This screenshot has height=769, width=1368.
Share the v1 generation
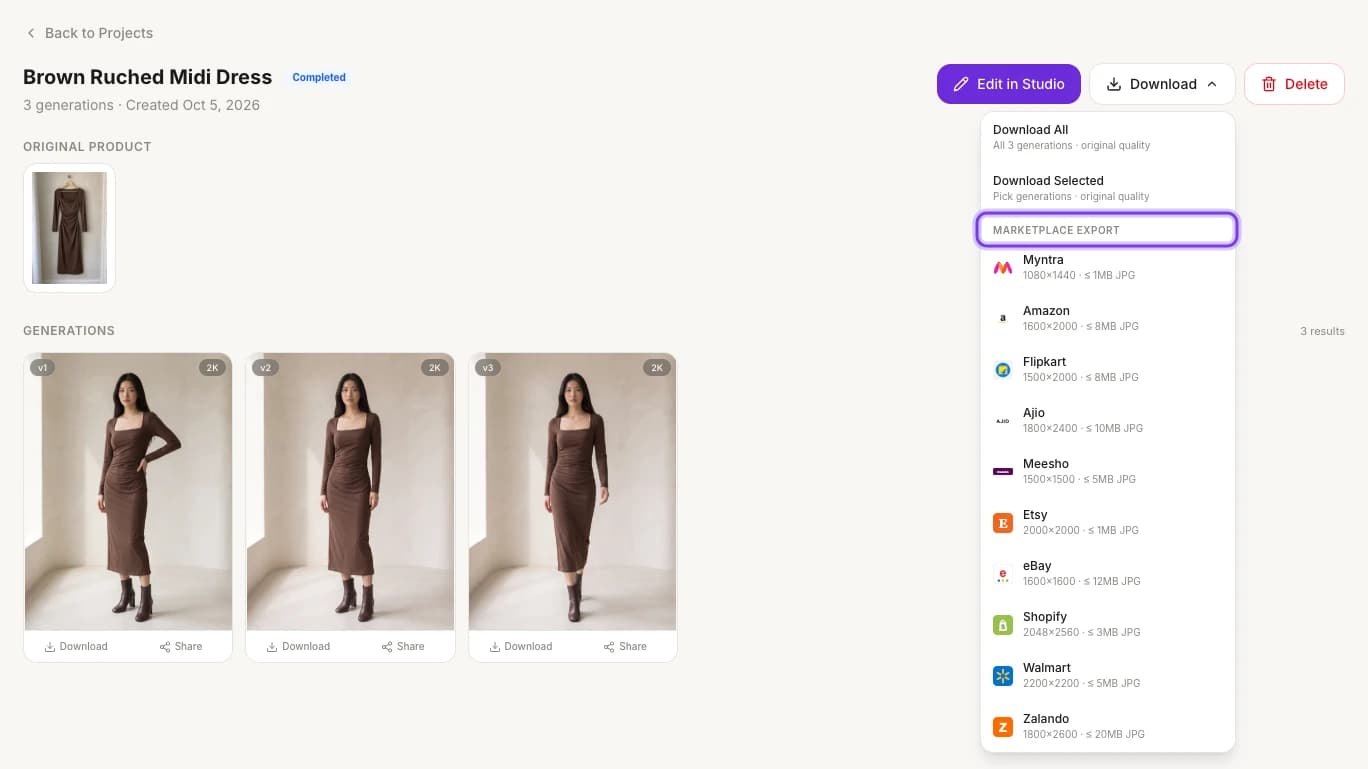[x=181, y=647]
